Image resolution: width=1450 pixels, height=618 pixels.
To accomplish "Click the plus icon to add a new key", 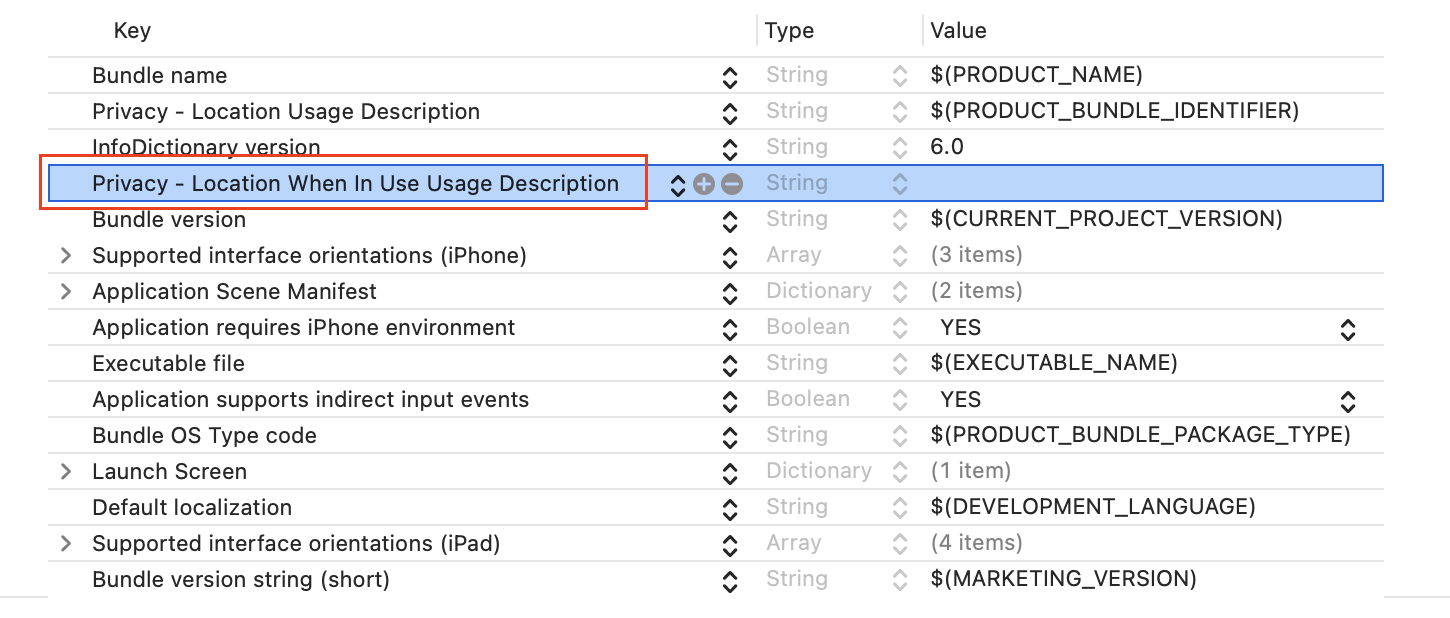I will (x=705, y=183).
